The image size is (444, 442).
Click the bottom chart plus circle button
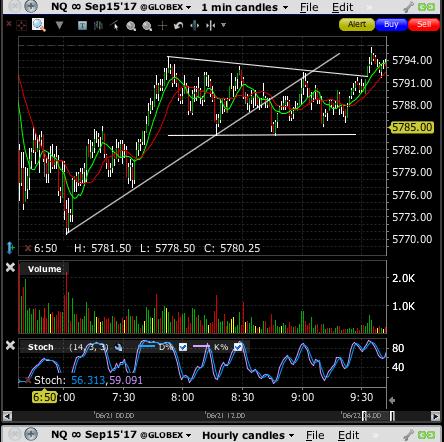coord(31,434)
